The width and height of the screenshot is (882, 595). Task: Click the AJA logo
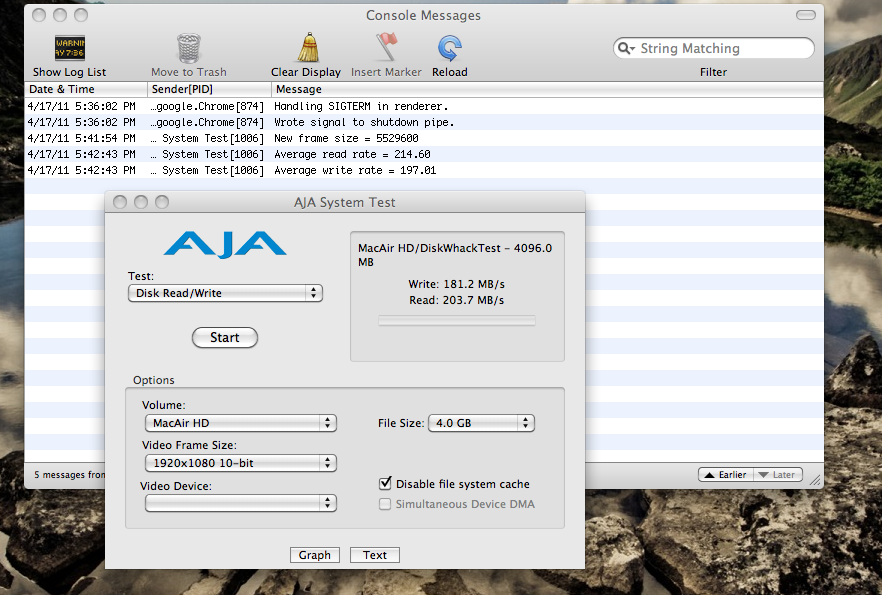click(x=225, y=244)
